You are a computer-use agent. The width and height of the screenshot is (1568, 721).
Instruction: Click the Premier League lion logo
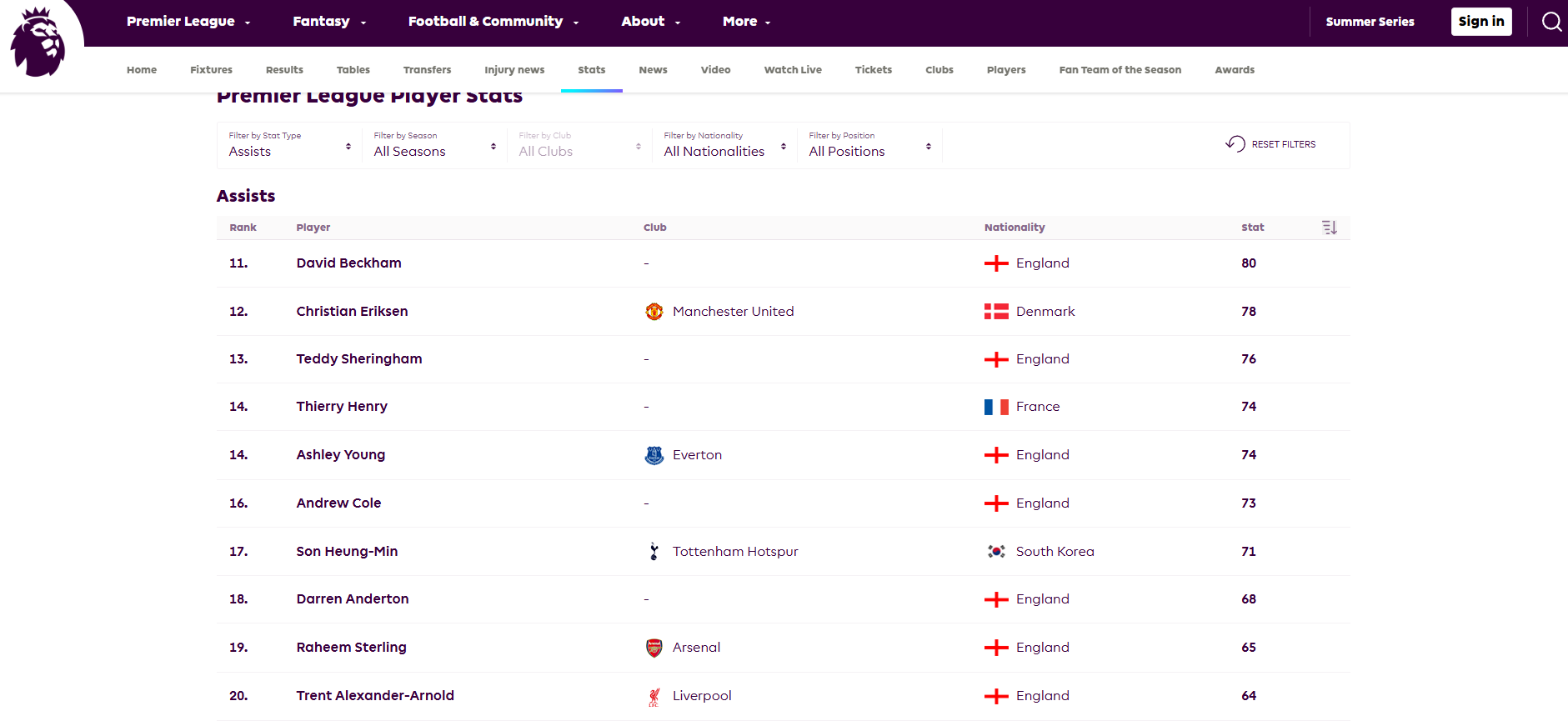(38, 43)
